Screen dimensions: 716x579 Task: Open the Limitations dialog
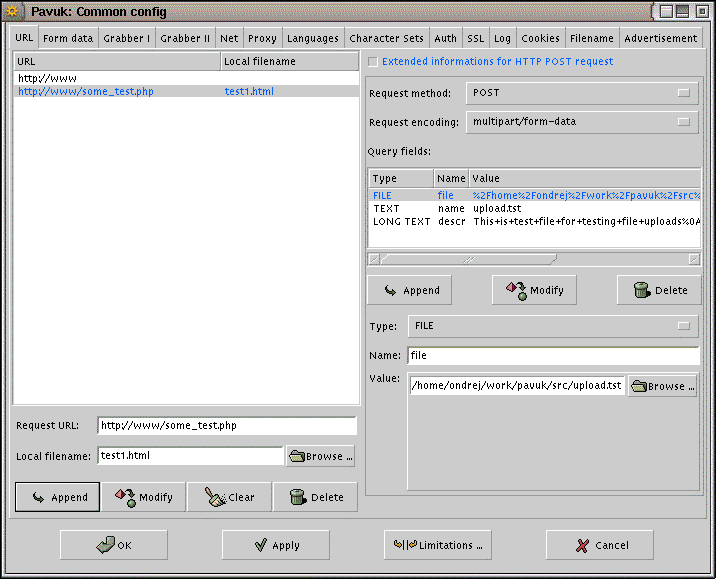pos(438,545)
